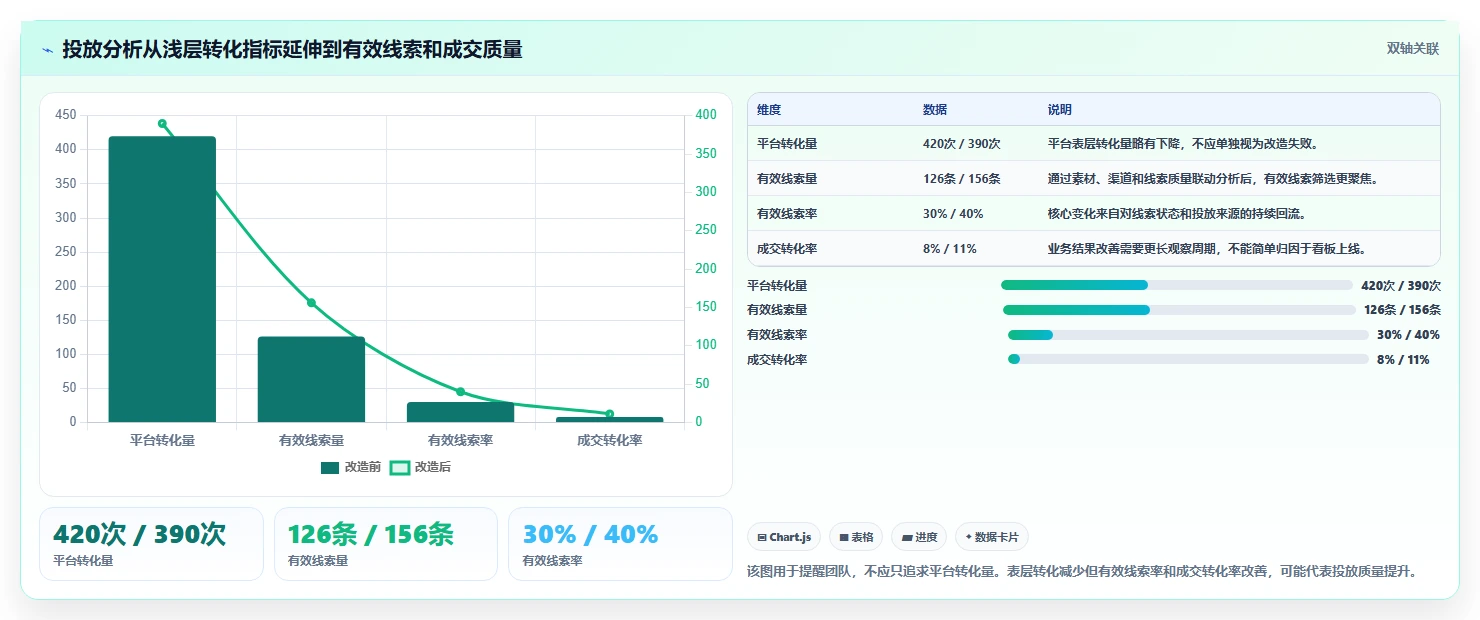Click the 说明 table column header

tap(1060, 110)
